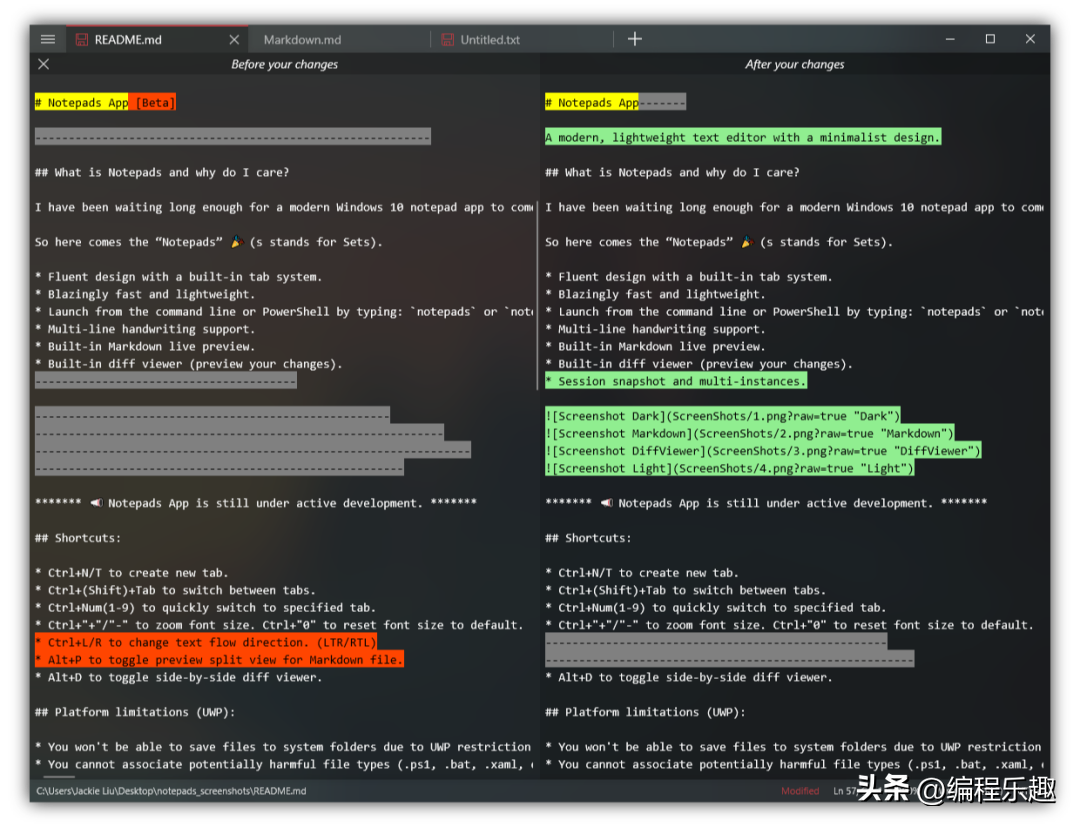
Task: Click the added 'Screenshot Dark' line
Action: (x=723, y=416)
